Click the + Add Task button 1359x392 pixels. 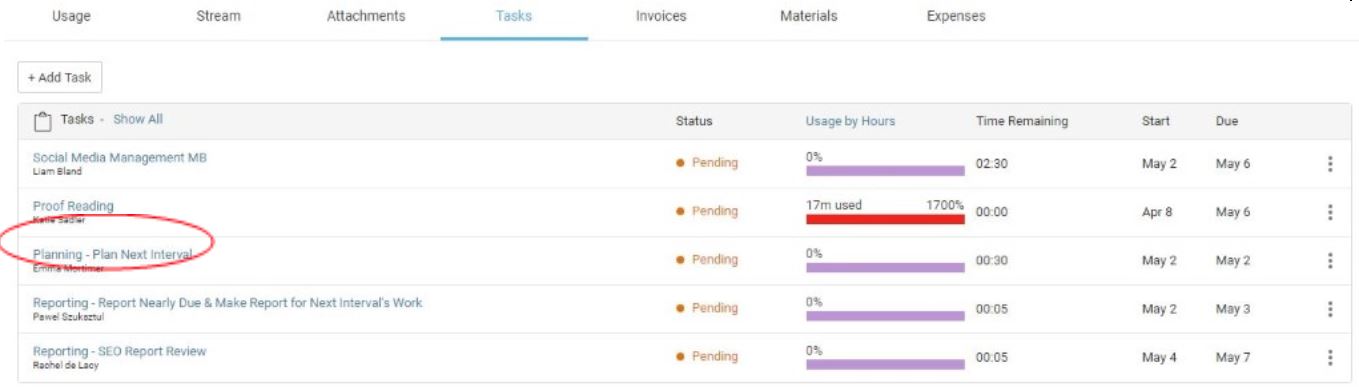tap(60, 77)
